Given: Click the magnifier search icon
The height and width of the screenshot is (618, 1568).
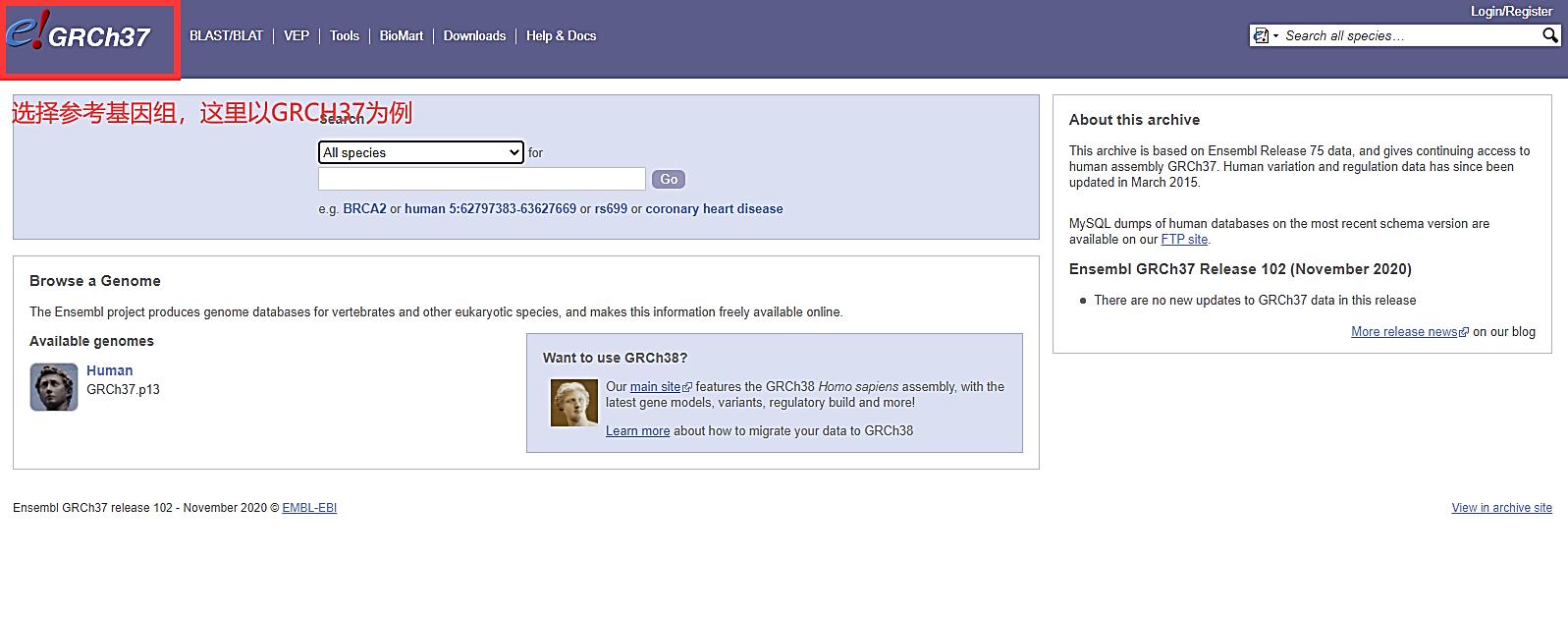Looking at the screenshot, I should pyautogui.click(x=1549, y=35).
